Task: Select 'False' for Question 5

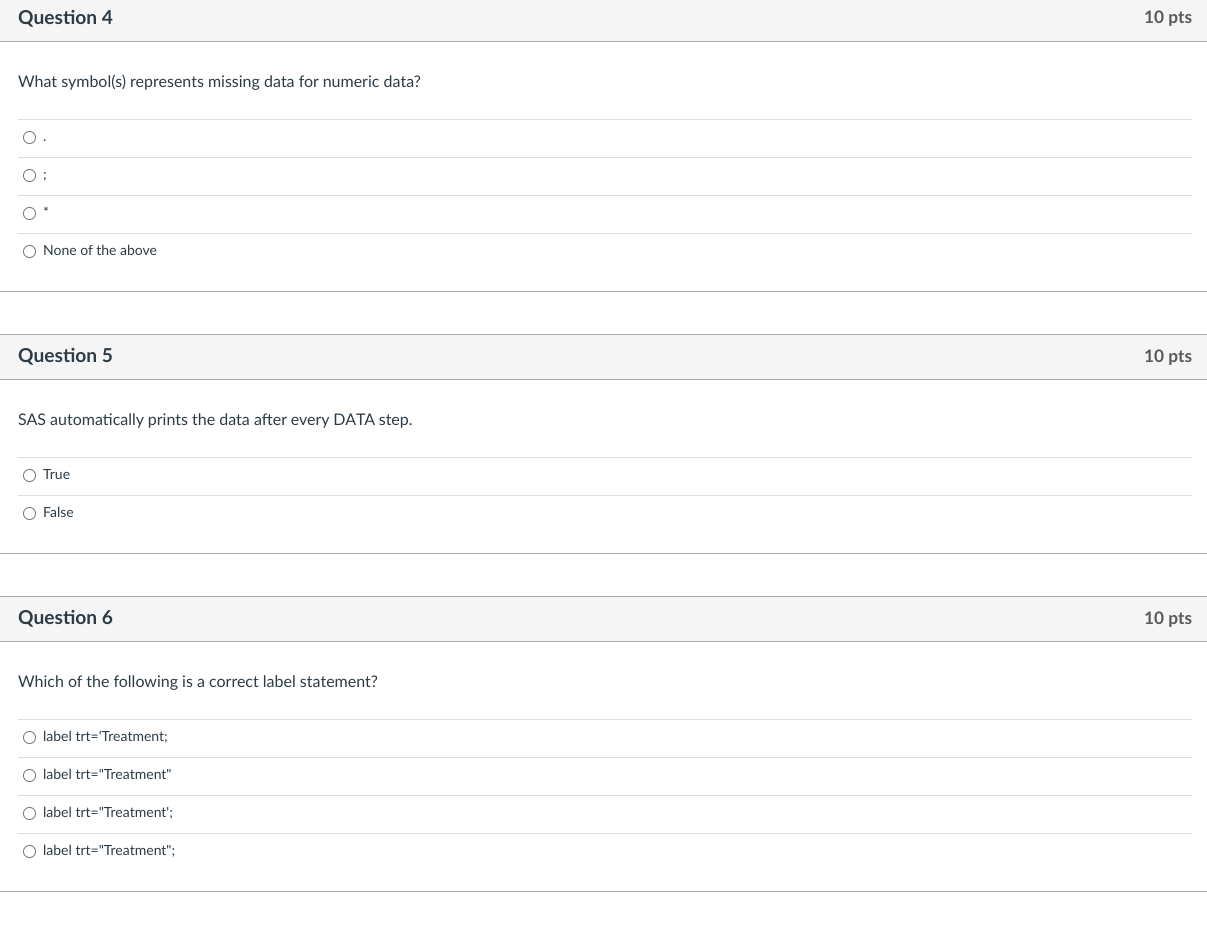Action: 29,513
